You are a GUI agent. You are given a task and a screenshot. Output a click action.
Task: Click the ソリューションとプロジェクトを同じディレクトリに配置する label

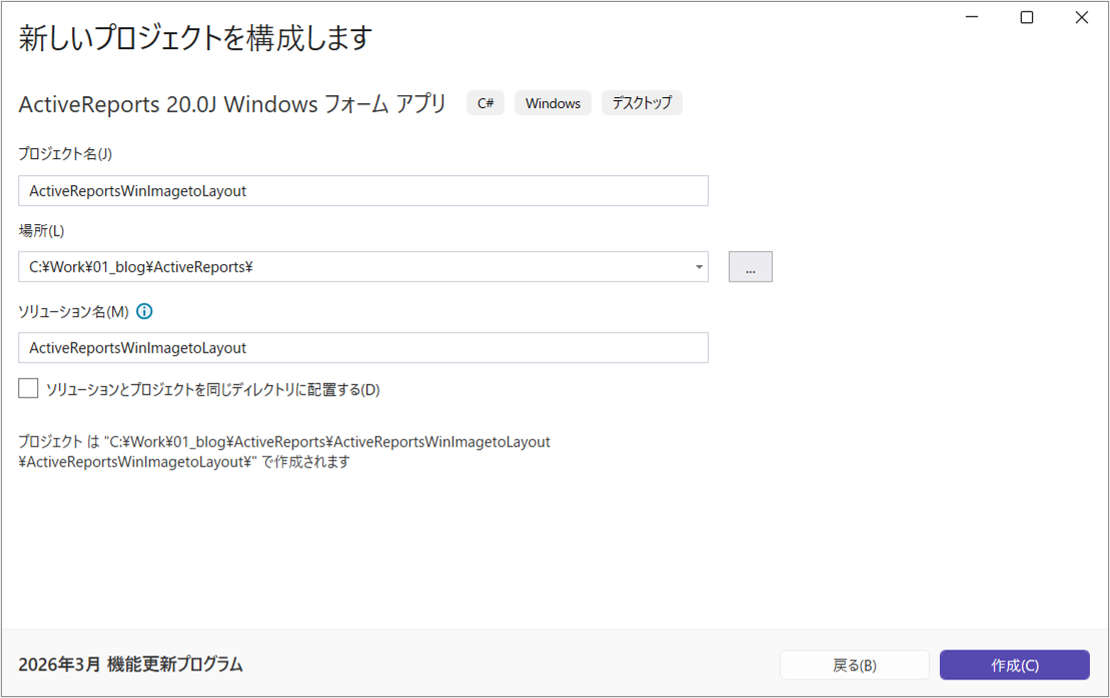point(213,390)
